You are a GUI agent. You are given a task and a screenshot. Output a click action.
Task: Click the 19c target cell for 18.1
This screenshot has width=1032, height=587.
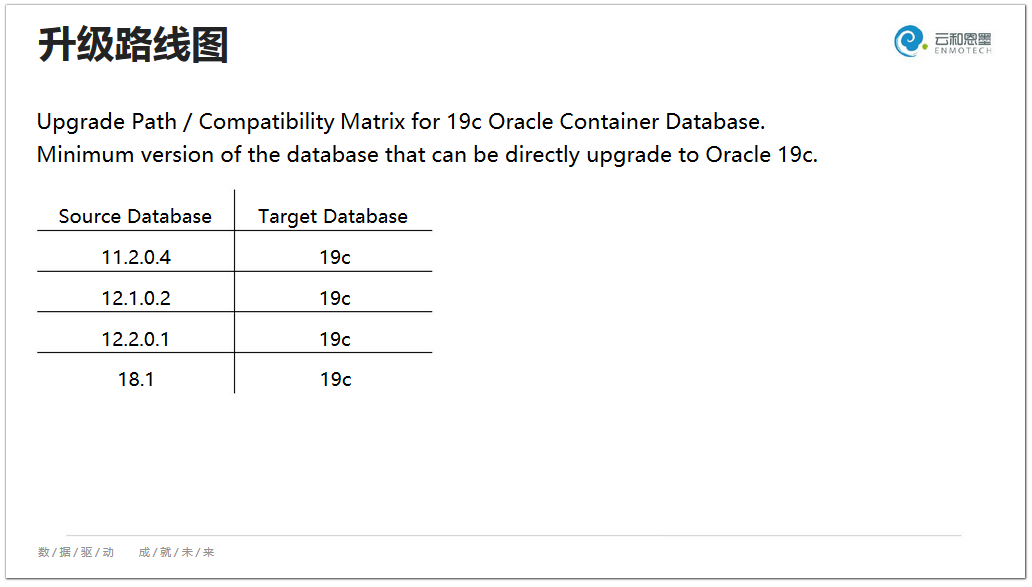(336, 379)
